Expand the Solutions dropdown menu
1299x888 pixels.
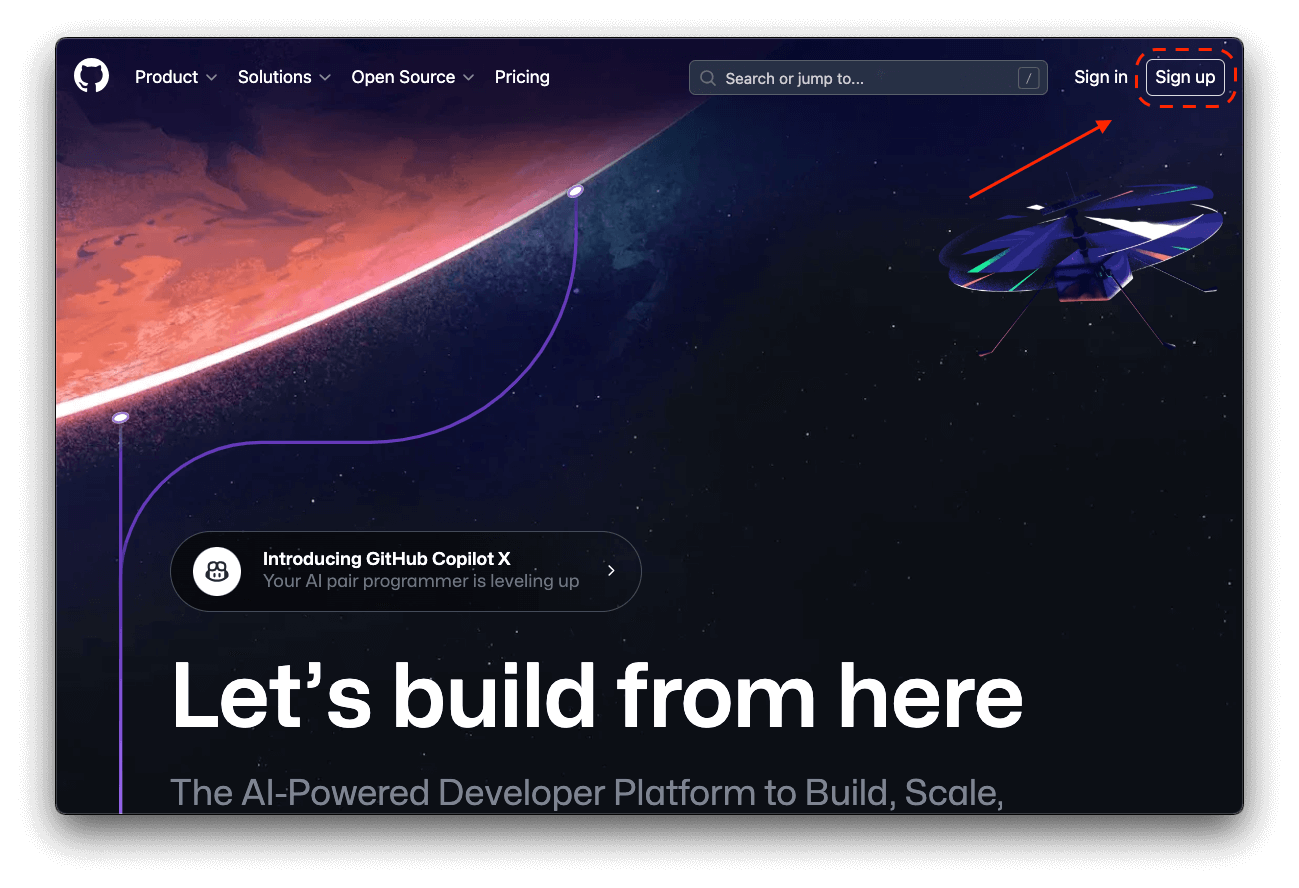point(284,77)
